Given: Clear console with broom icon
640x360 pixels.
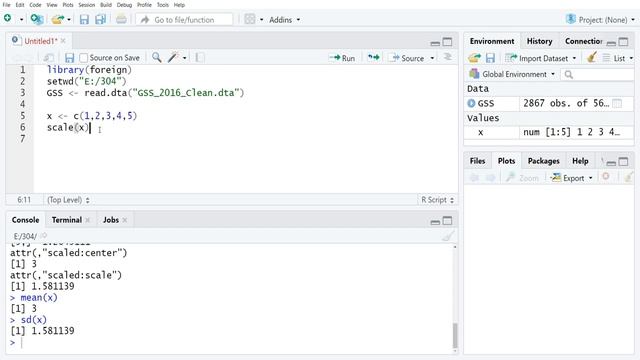Looking at the screenshot, I should pyautogui.click(x=448, y=236).
